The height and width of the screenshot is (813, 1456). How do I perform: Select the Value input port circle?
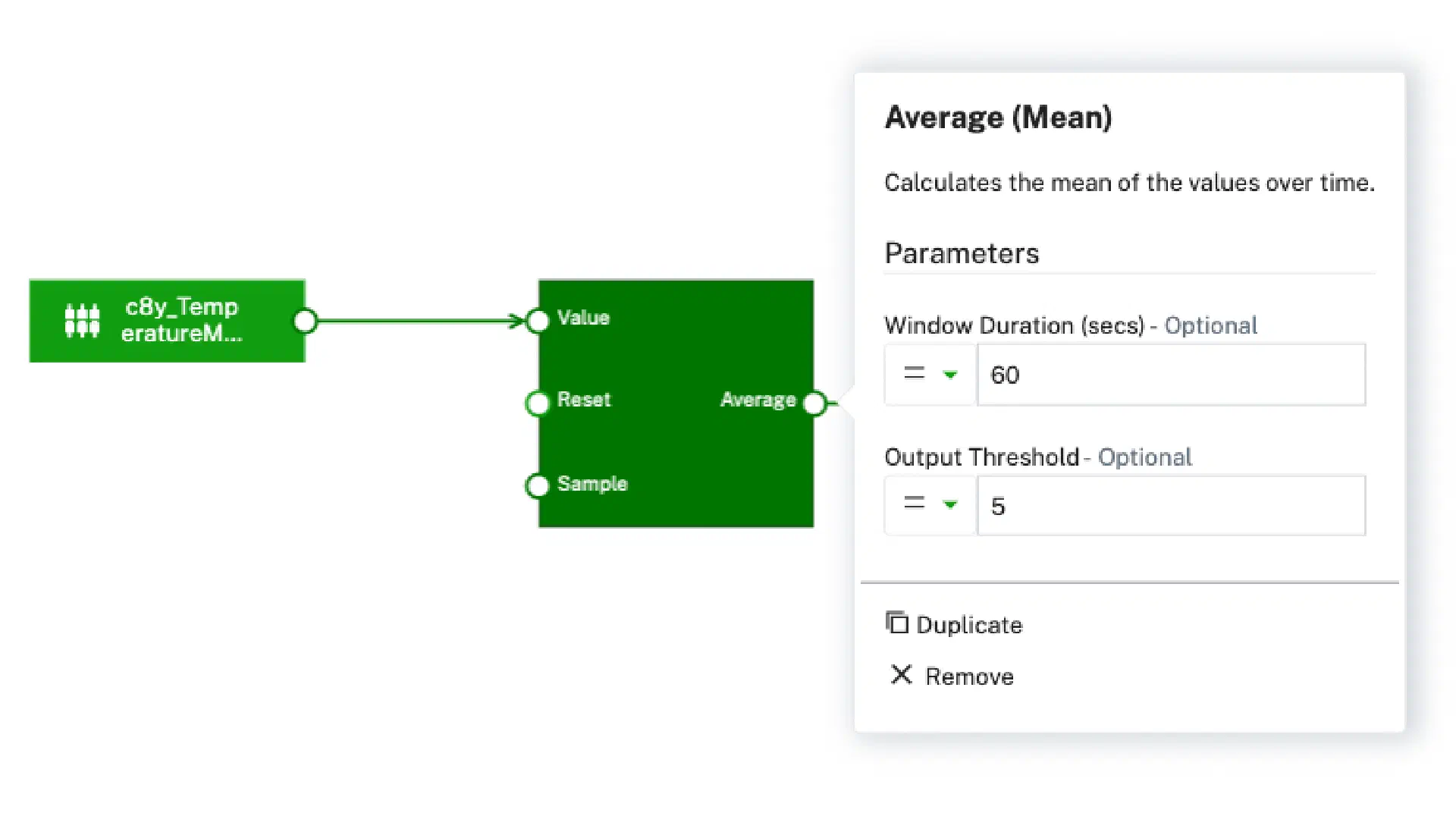coord(538,321)
